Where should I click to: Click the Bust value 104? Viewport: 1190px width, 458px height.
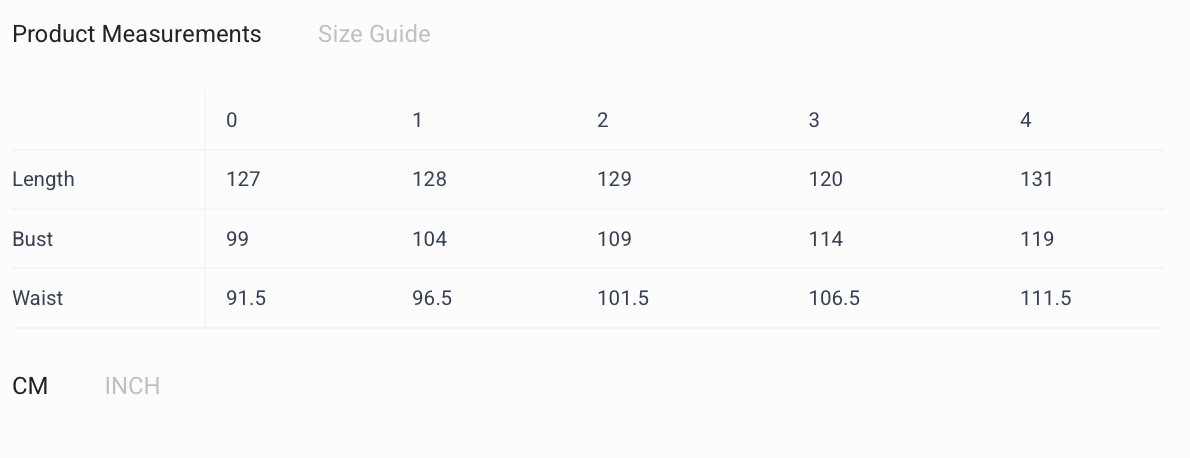click(429, 239)
